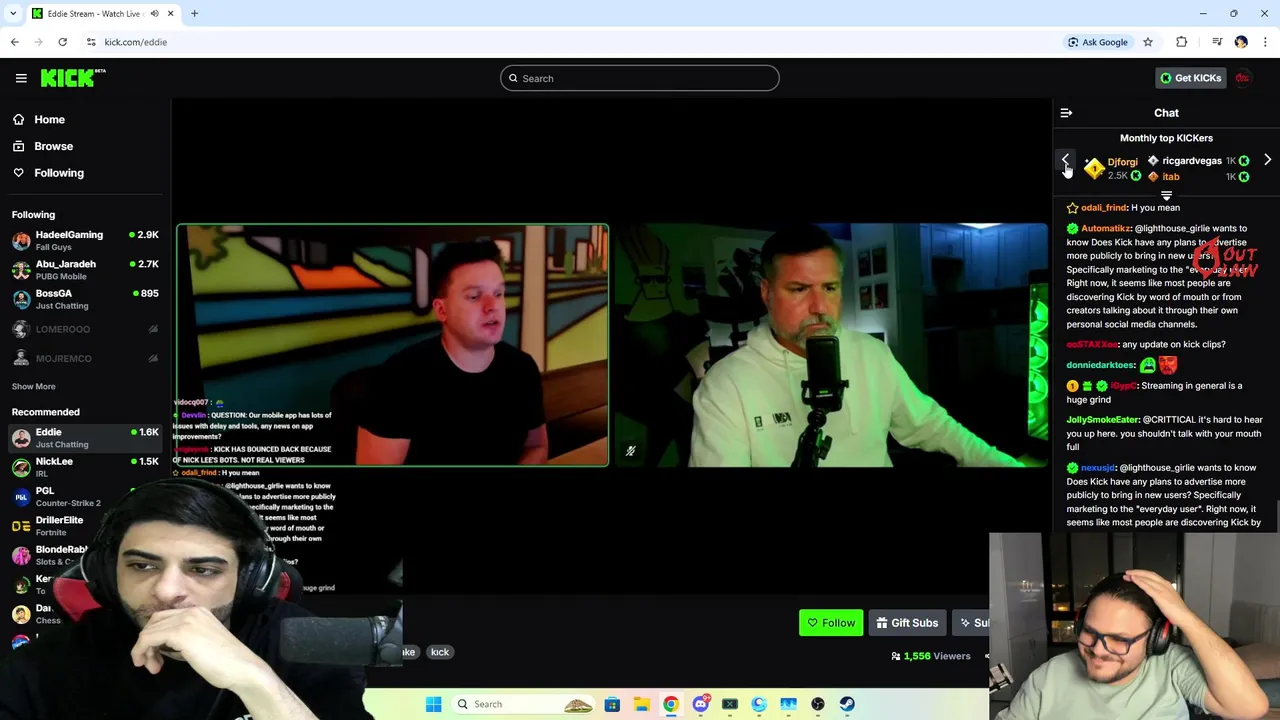
Task: Click the donniedarktoes username in chat
Action: [1100, 365]
